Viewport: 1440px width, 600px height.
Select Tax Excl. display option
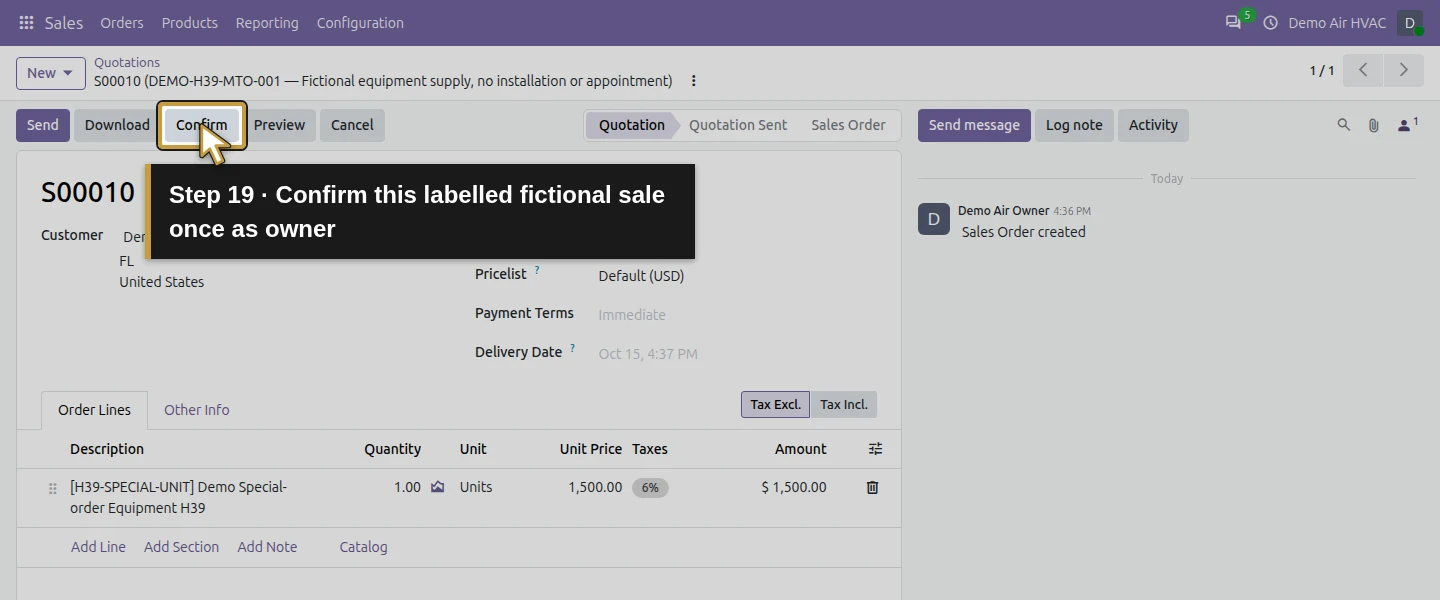coord(775,404)
